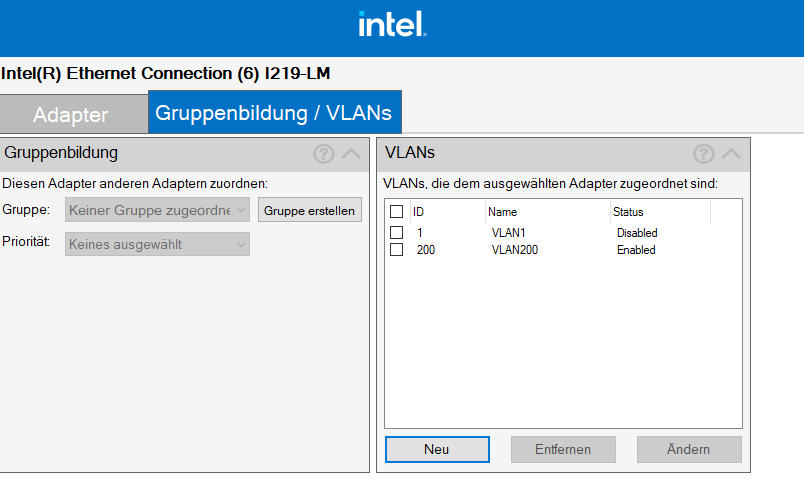Click the Entfernen button

coord(563,449)
